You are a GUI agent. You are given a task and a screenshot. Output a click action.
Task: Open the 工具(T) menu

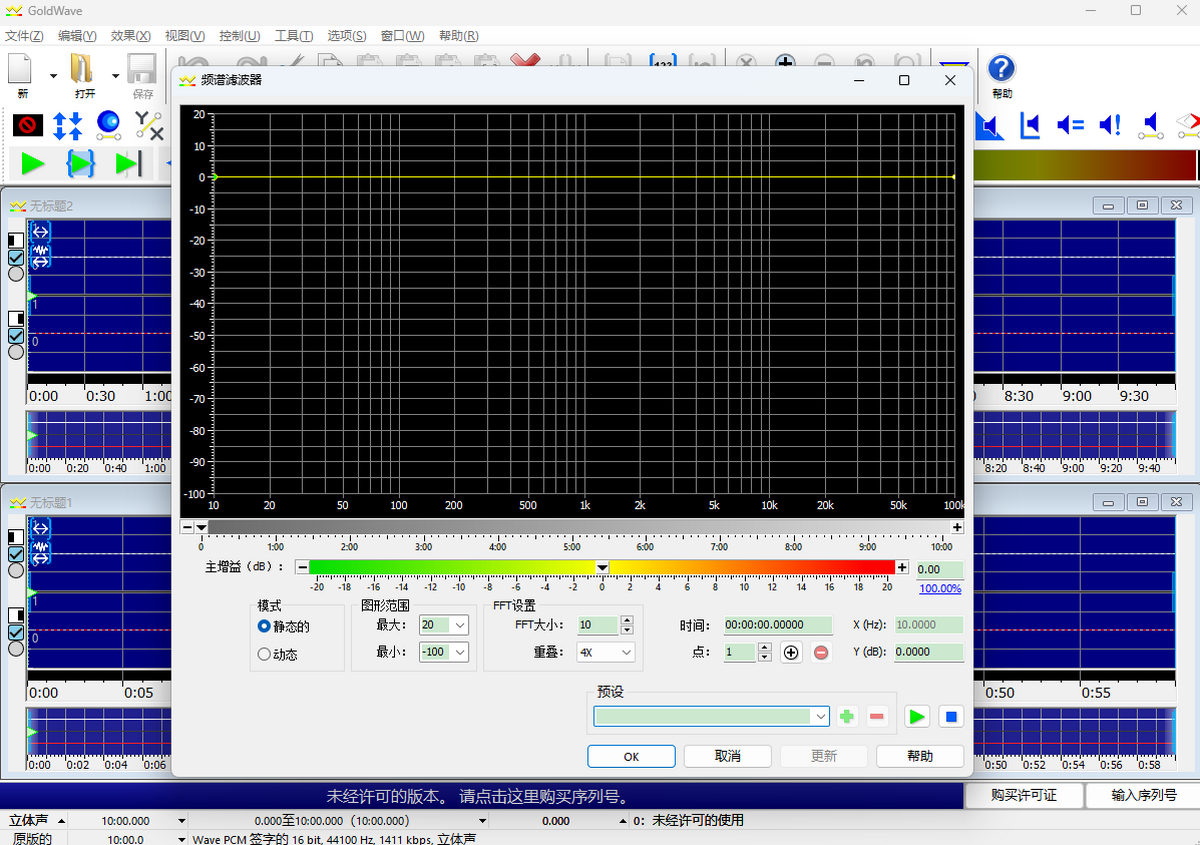tap(293, 36)
